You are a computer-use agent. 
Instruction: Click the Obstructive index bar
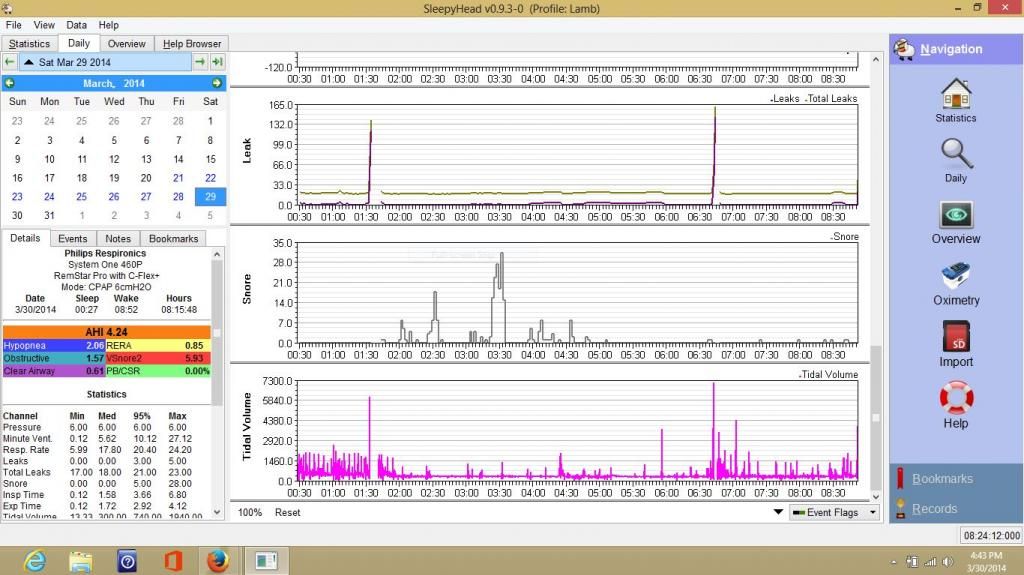click(x=54, y=358)
